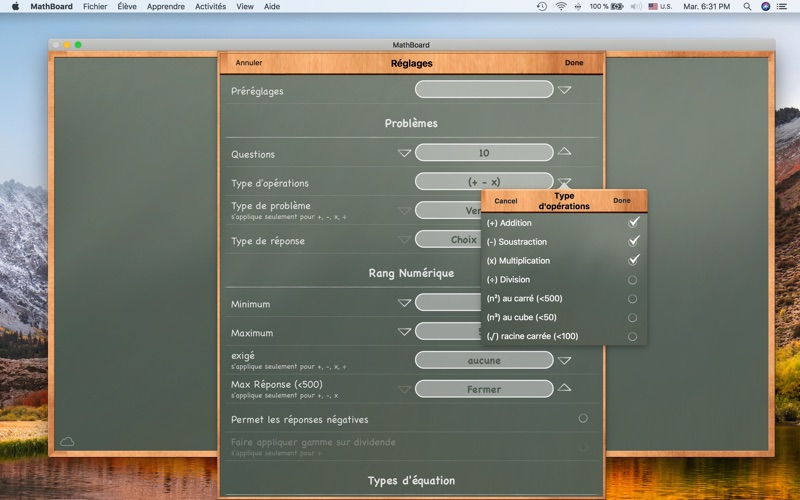Uncheck (-) Soustraction option

coord(633,241)
